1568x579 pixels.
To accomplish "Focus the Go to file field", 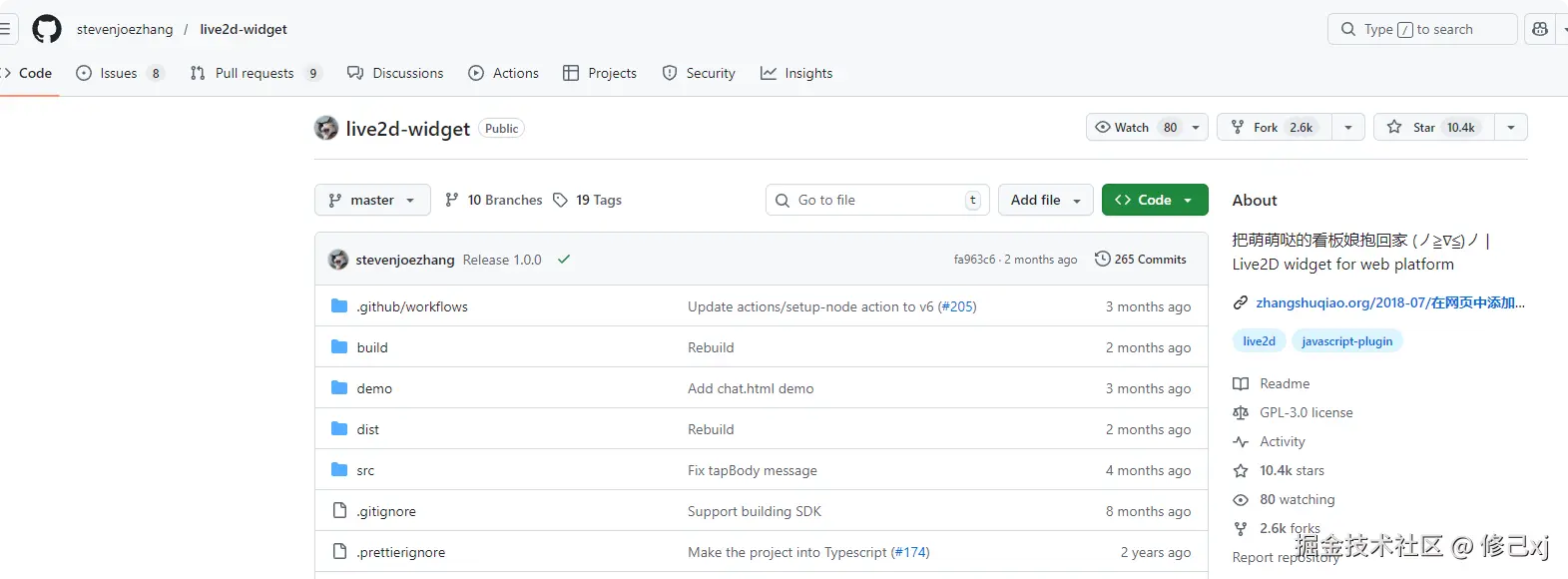I will pos(877,200).
